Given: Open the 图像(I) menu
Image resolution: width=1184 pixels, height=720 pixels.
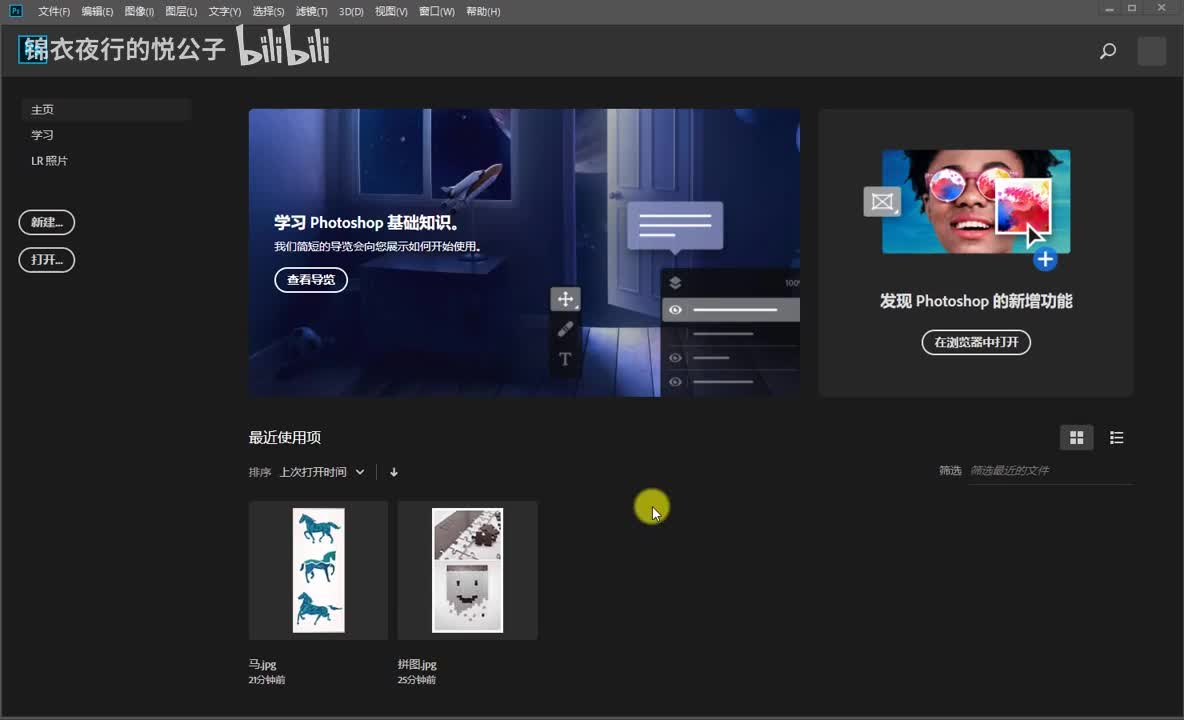Looking at the screenshot, I should click(x=139, y=11).
